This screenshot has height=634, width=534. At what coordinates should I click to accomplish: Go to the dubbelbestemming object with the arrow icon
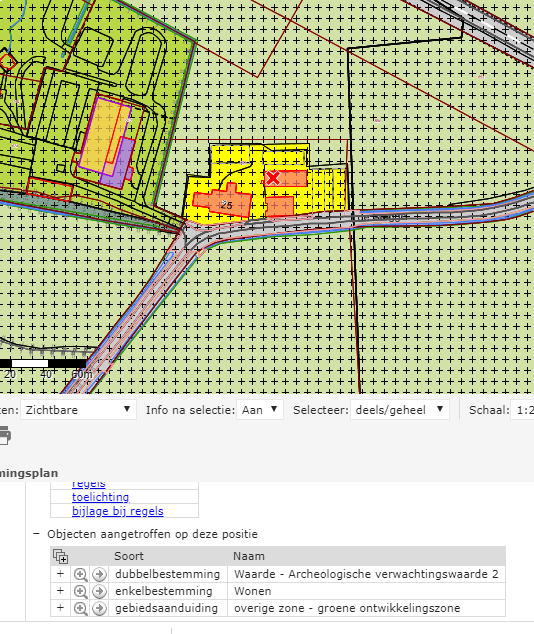pos(99,574)
